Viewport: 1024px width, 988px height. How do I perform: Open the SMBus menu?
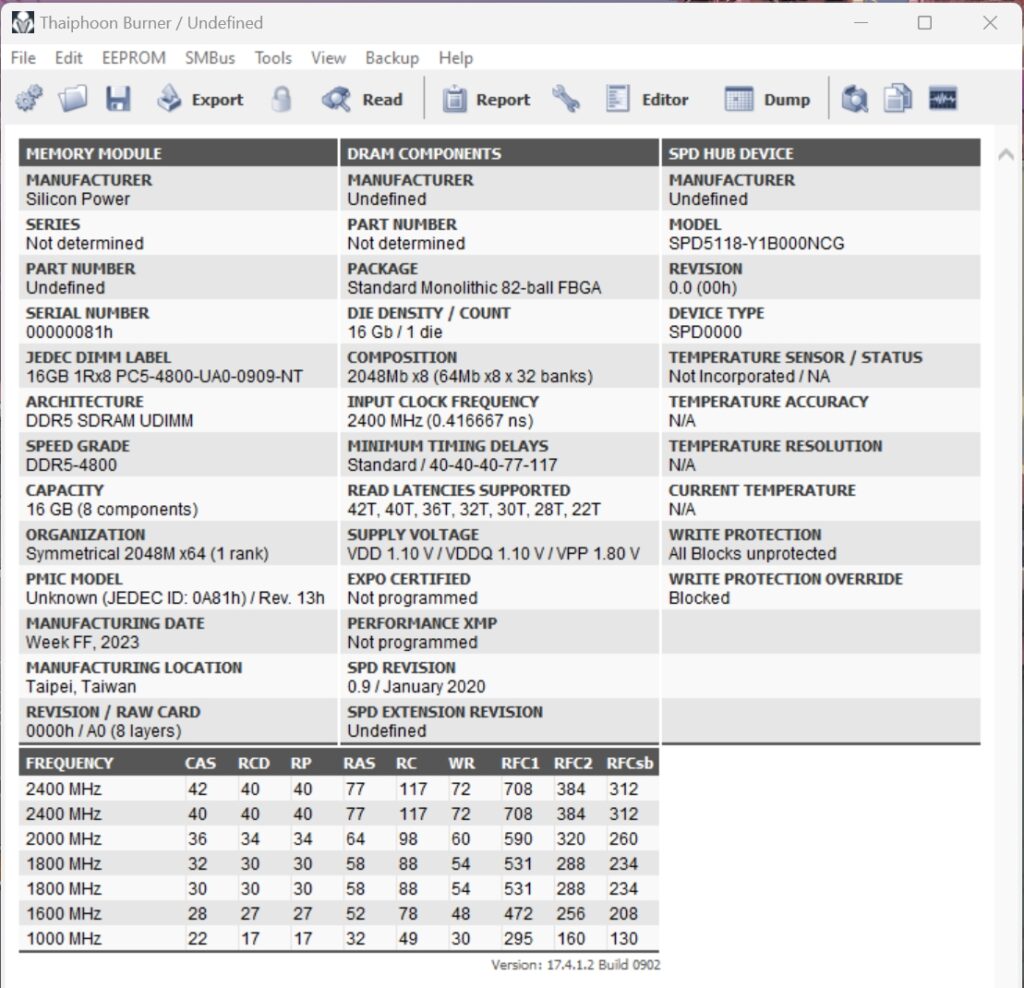click(x=210, y=58)
